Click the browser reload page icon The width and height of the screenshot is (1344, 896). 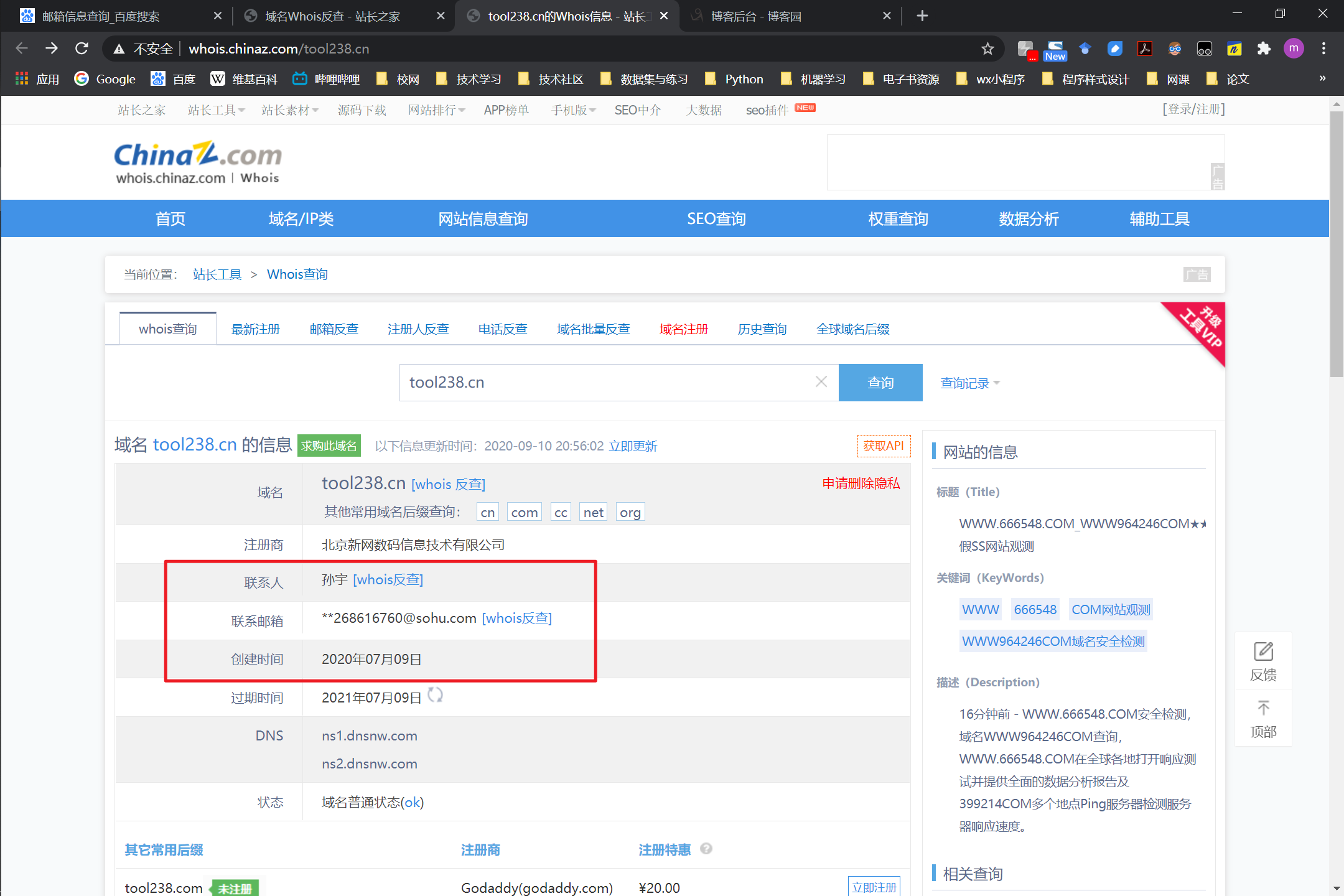[x=82, y=49]
